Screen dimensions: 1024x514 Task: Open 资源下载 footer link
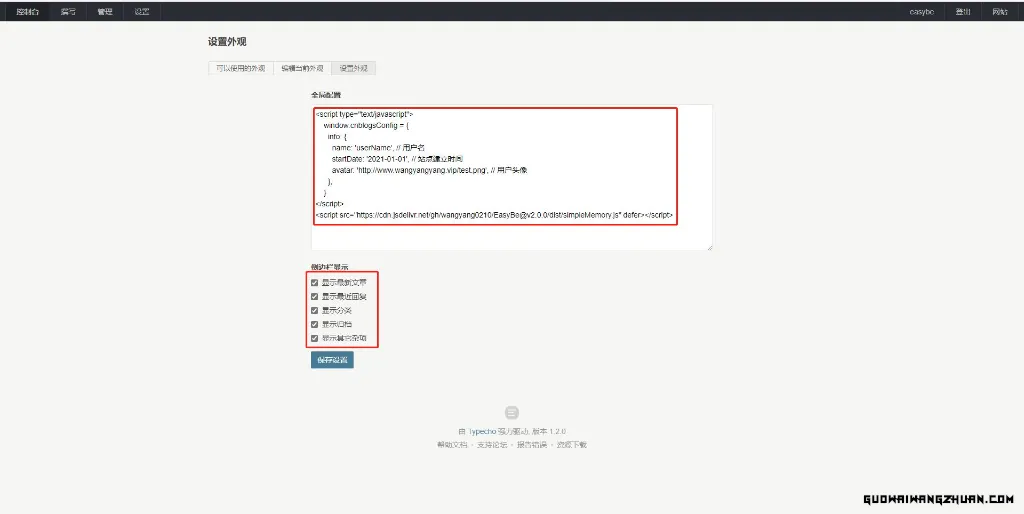point(571,445)
